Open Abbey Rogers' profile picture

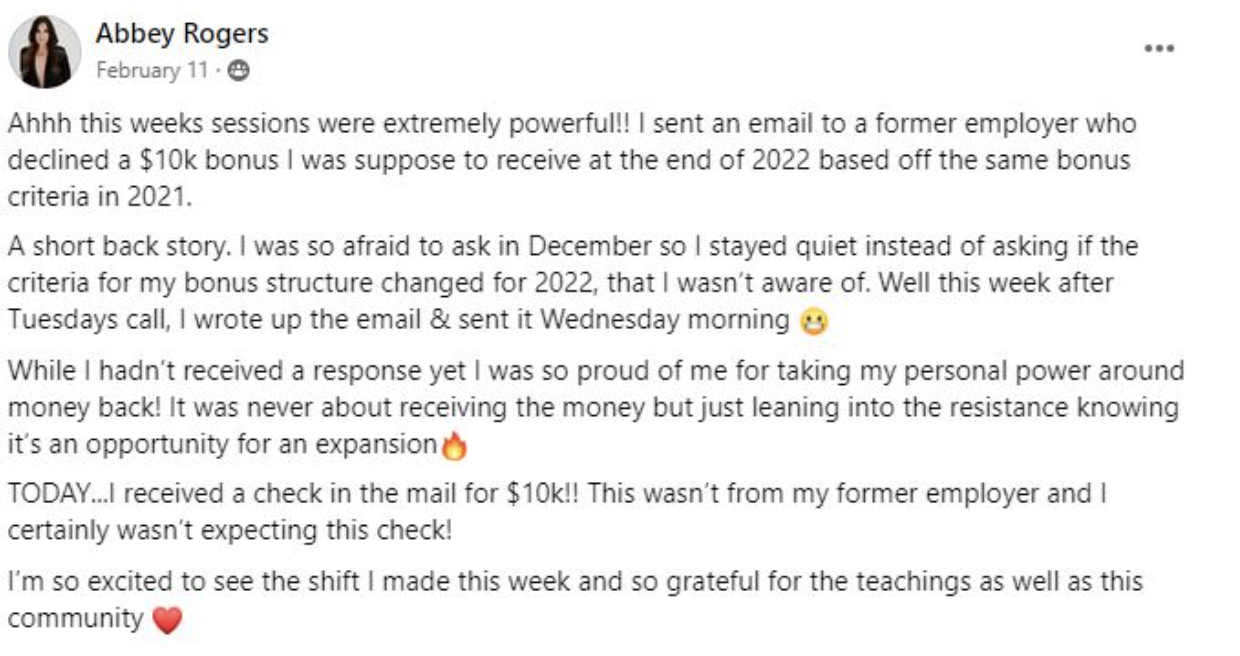[x=45, y=52]
